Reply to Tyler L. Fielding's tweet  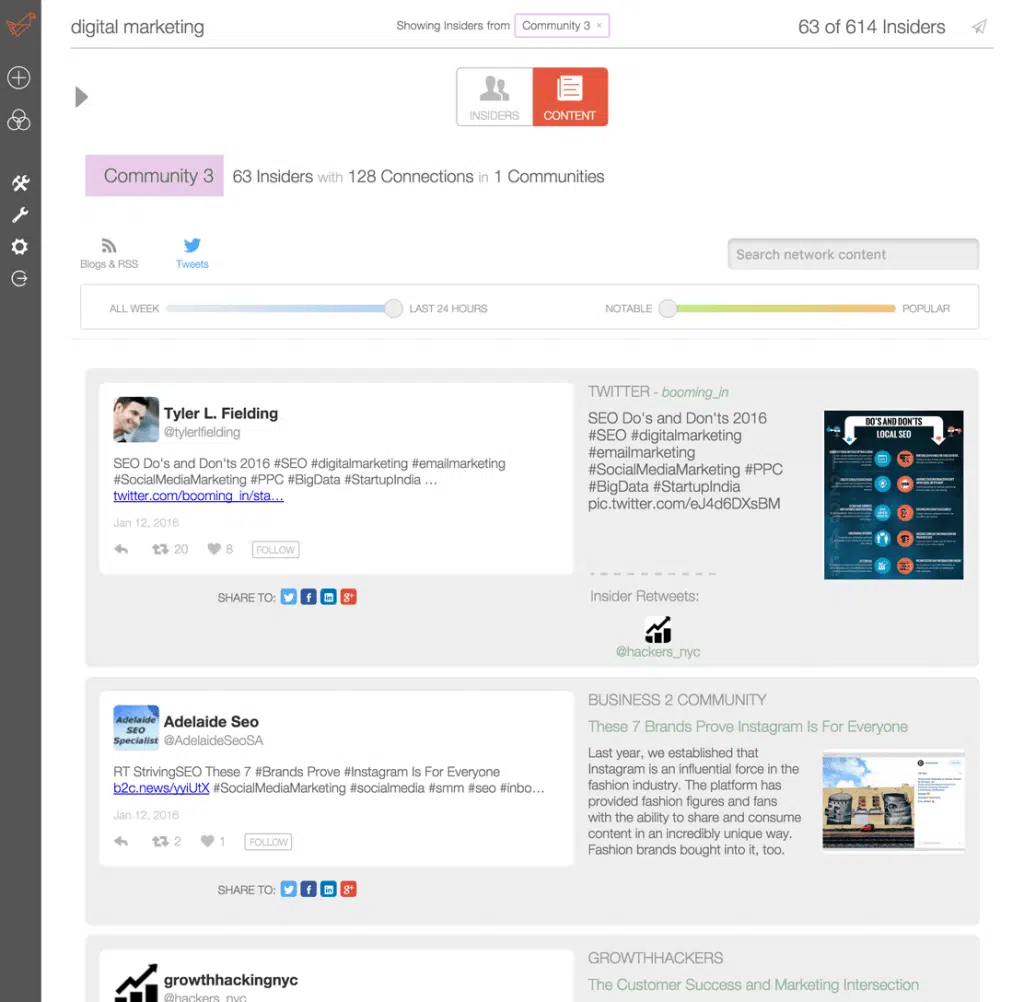point(121,549)
